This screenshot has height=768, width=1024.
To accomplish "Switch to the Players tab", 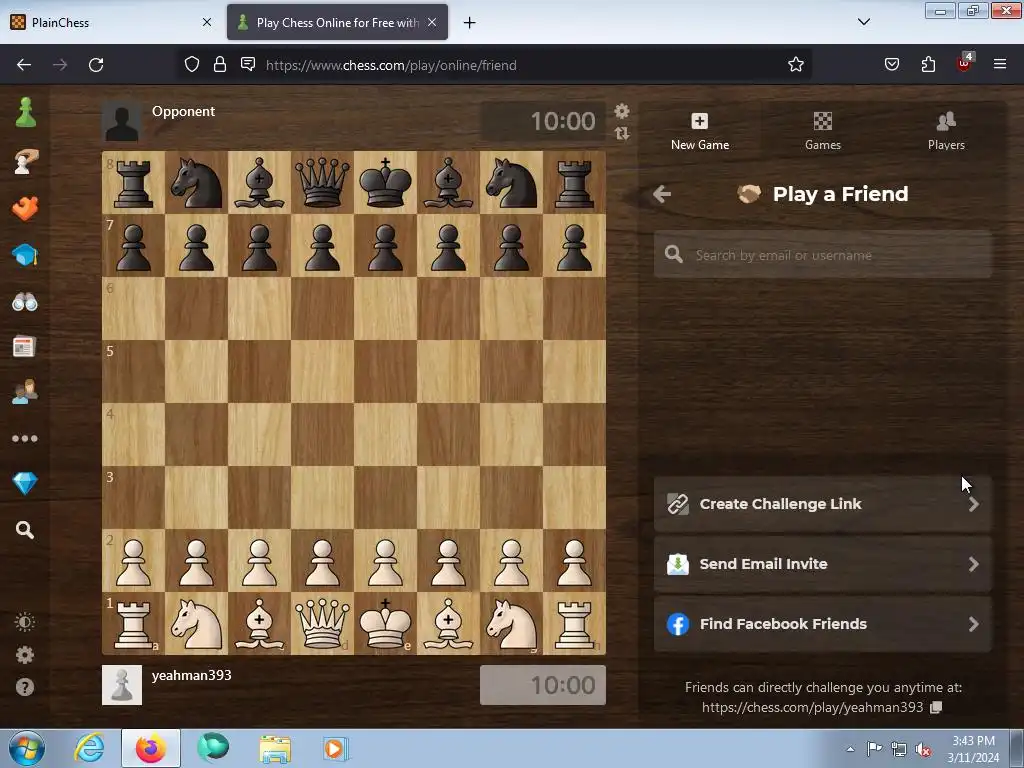I will [x=946, y=131].
